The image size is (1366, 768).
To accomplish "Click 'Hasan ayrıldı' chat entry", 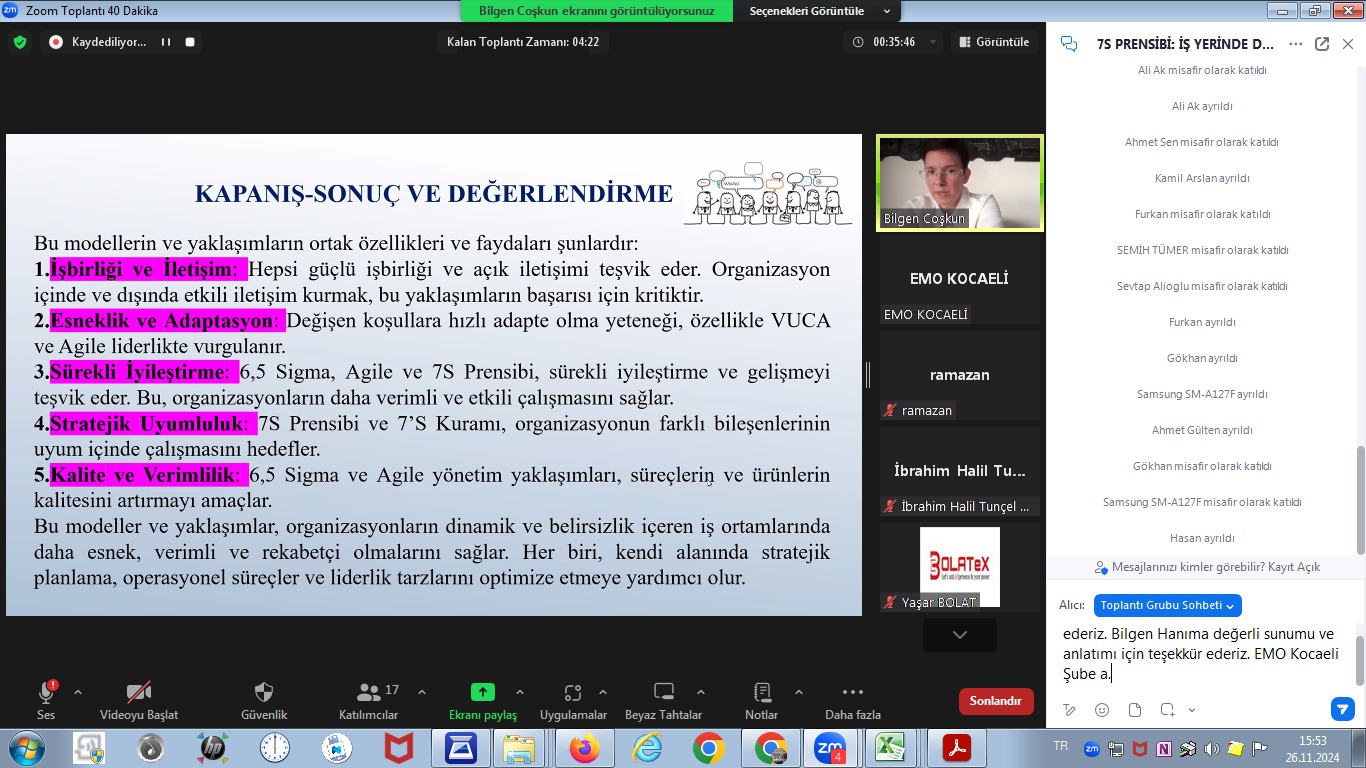I will tap(1202, 538).
